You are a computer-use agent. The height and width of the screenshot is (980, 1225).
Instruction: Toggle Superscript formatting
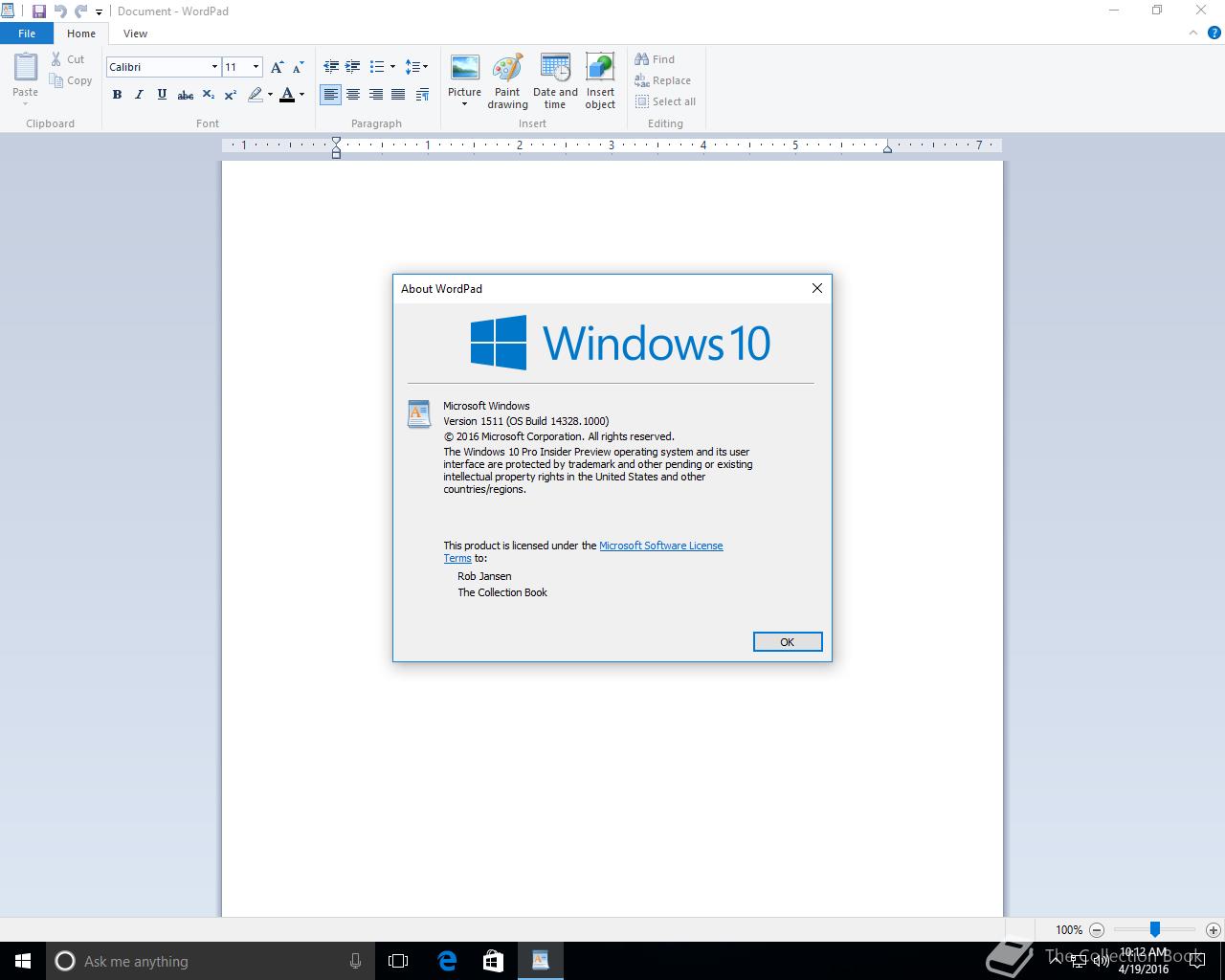click(x=231, y=95)
